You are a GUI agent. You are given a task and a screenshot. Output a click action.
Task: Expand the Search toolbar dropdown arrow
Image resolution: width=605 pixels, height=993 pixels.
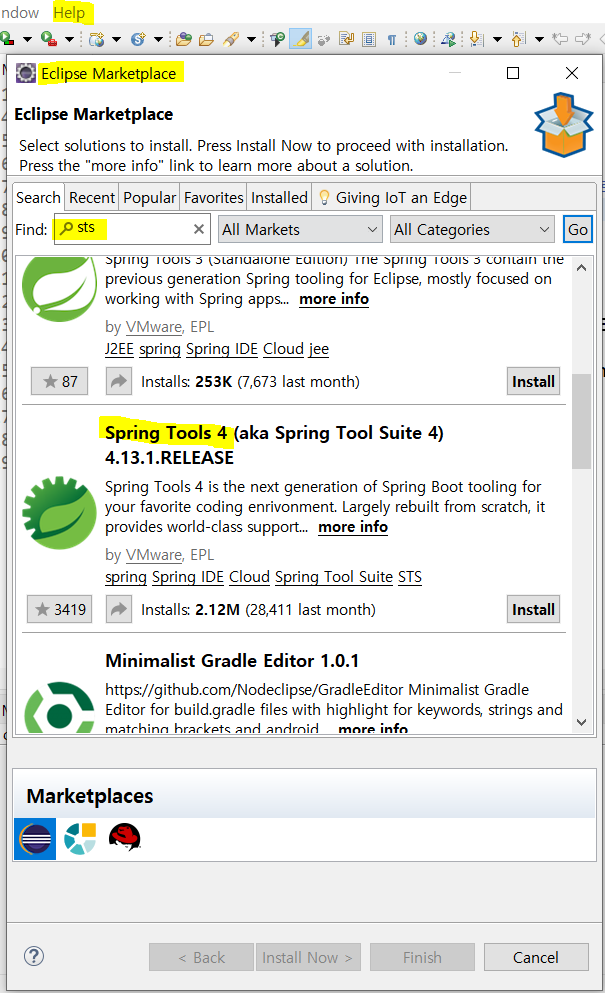tap(252, 39)
